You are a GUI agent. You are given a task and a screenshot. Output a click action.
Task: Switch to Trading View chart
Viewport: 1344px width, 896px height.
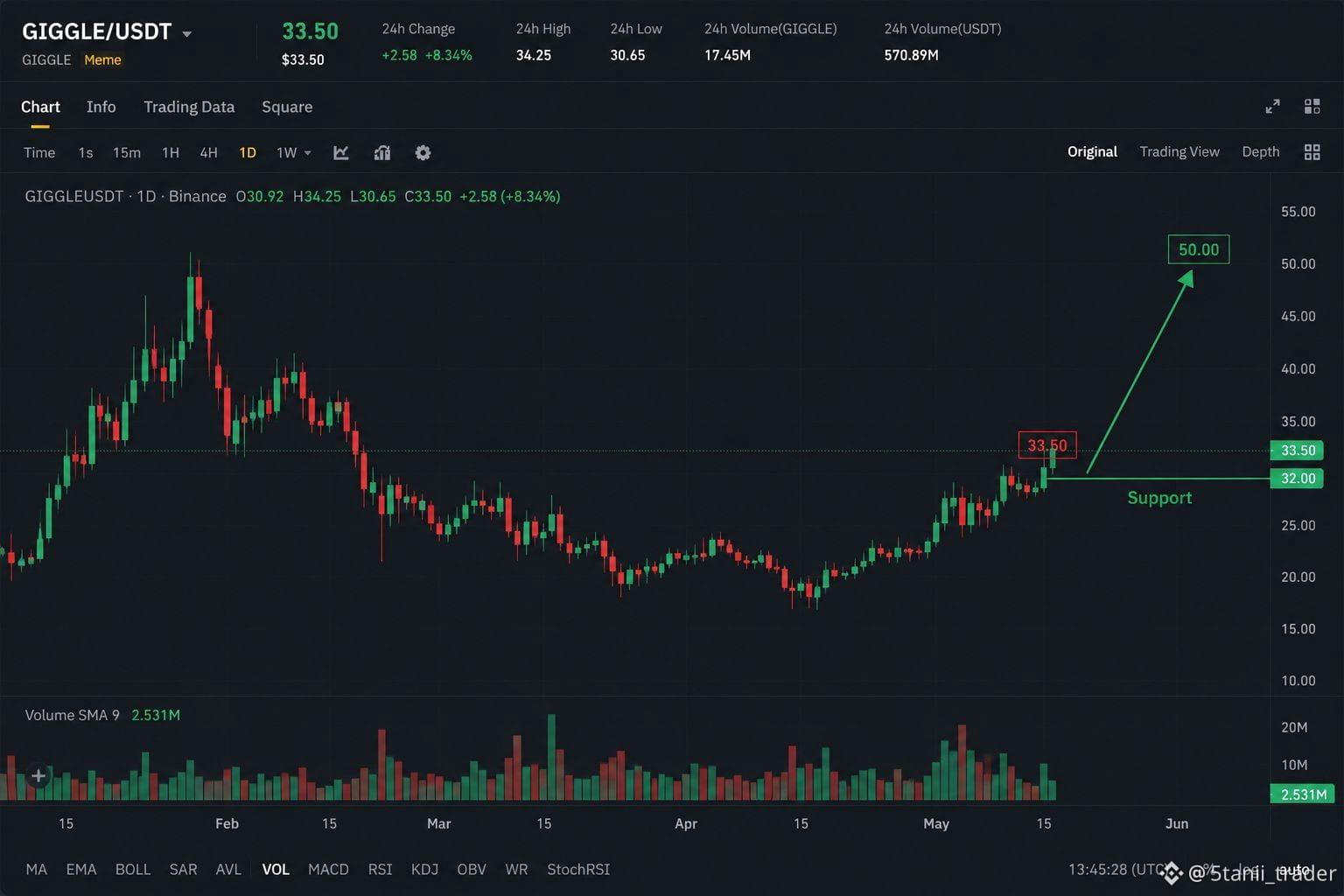(x=1179, y=151)
